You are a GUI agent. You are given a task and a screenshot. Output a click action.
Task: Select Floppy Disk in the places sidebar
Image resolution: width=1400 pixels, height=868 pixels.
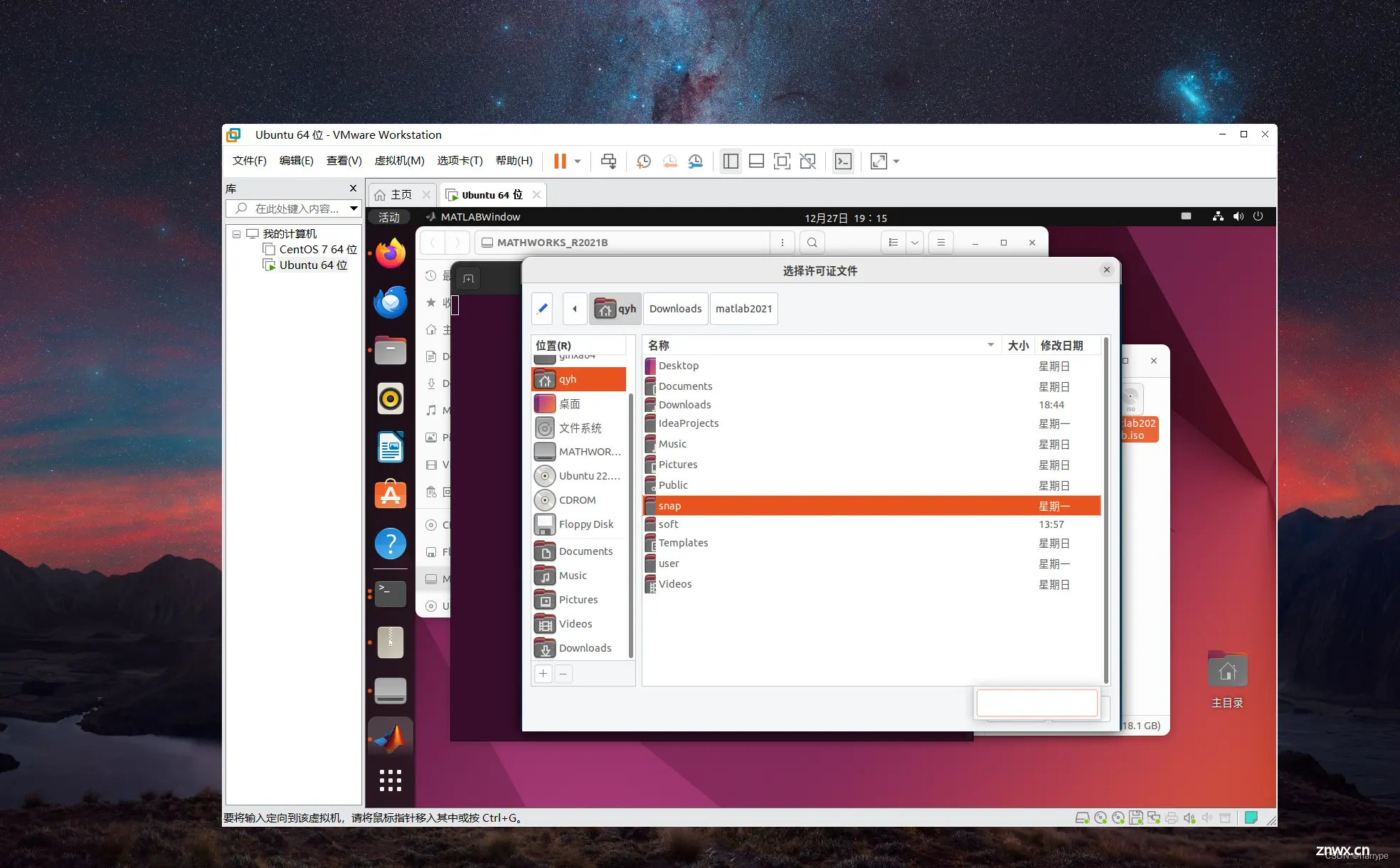click(x=579, y=524)
